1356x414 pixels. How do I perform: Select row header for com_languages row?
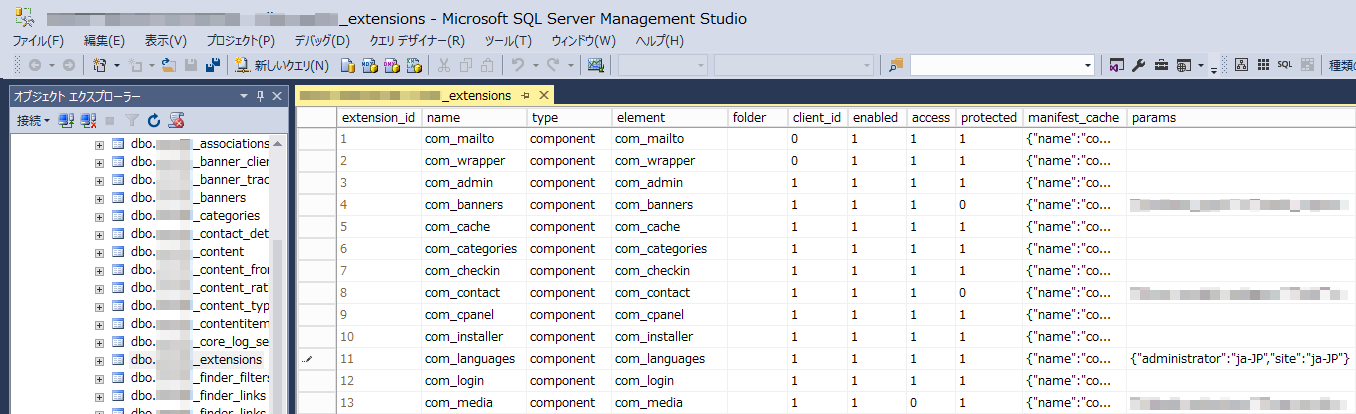point(316,359)
